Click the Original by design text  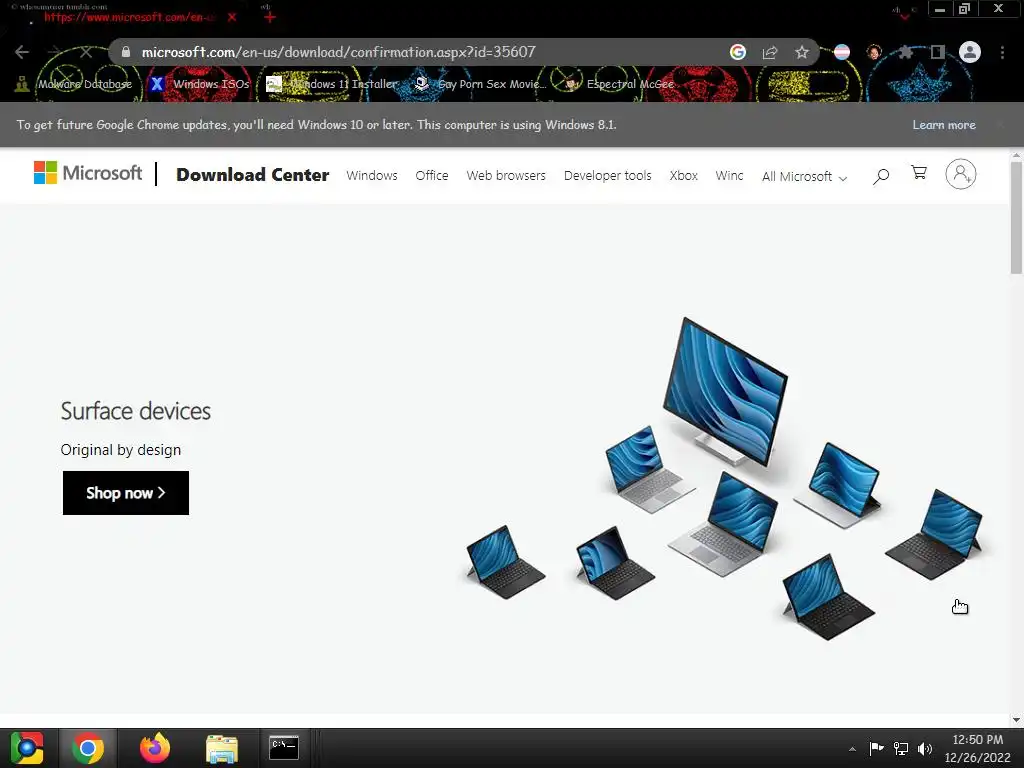click(121, 450)
